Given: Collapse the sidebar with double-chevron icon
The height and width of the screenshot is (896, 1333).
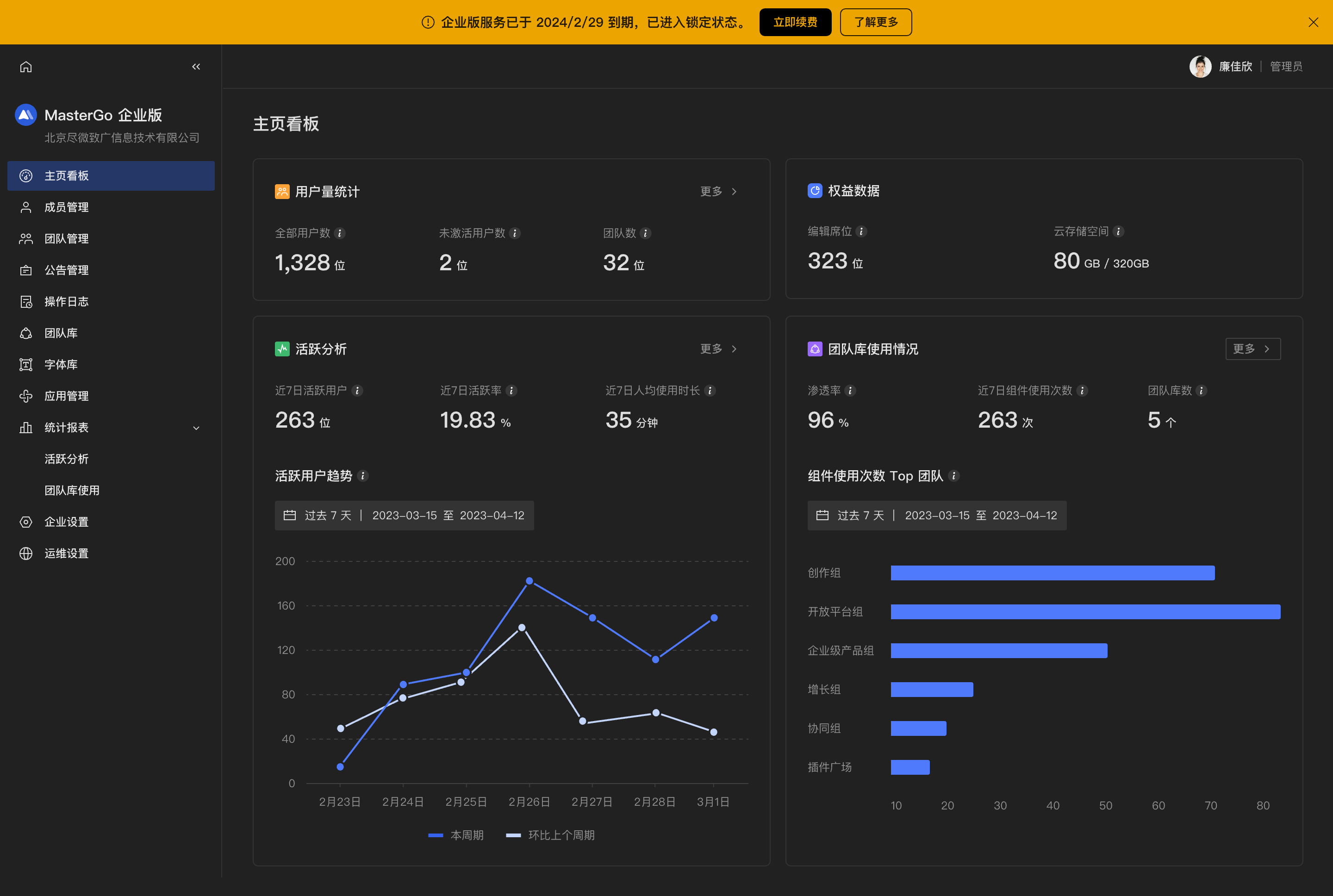Looking at the screenshot, I should pyautogui.click(x=196, y=67).
